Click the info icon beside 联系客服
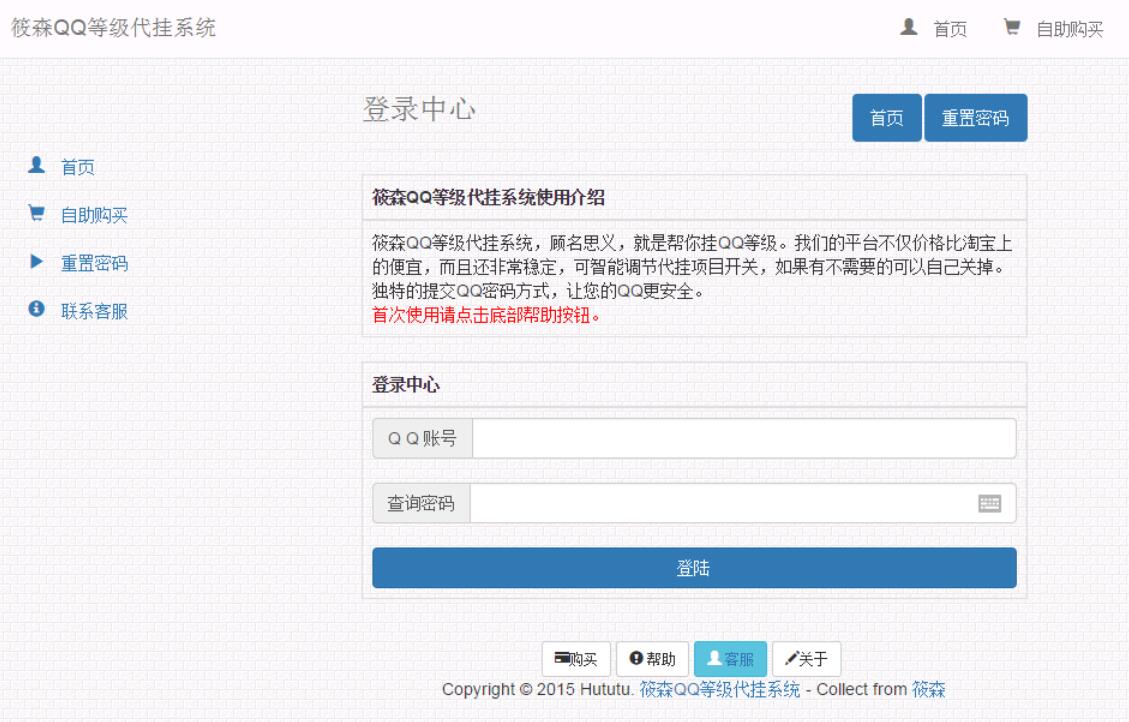The height and width of the screenshot is (722, 1129). coord(36,309)
